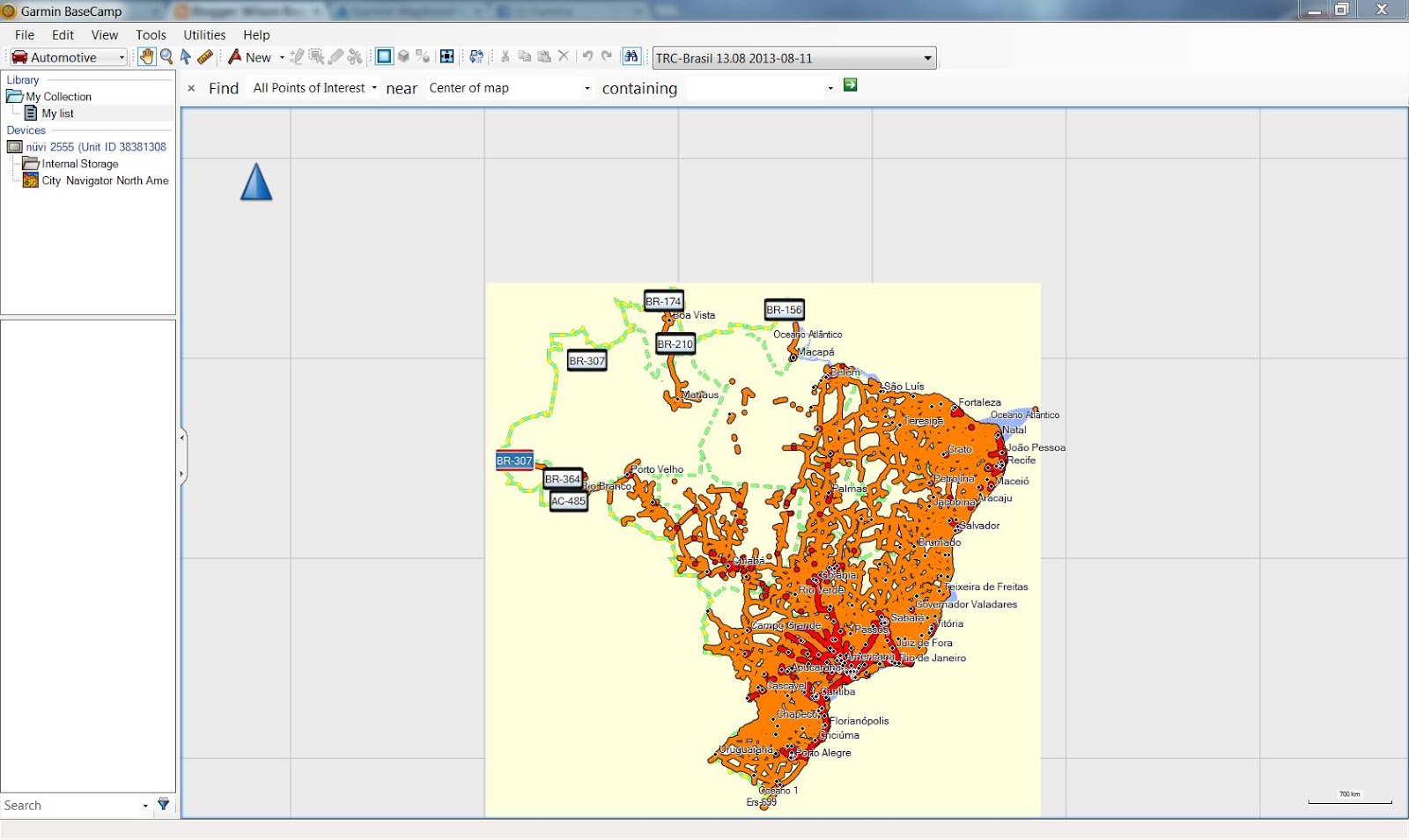Viewport: 1409px width, 840px height.
Task: Click the Divide scissors tool icon
Action: tap(355, 57)
